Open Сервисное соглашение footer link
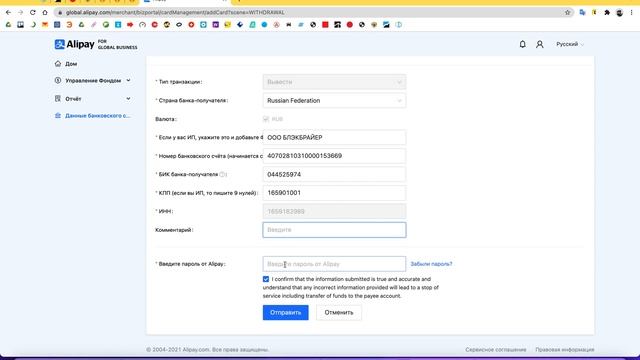This screenshot has width=640, height=360. (496, 350)
